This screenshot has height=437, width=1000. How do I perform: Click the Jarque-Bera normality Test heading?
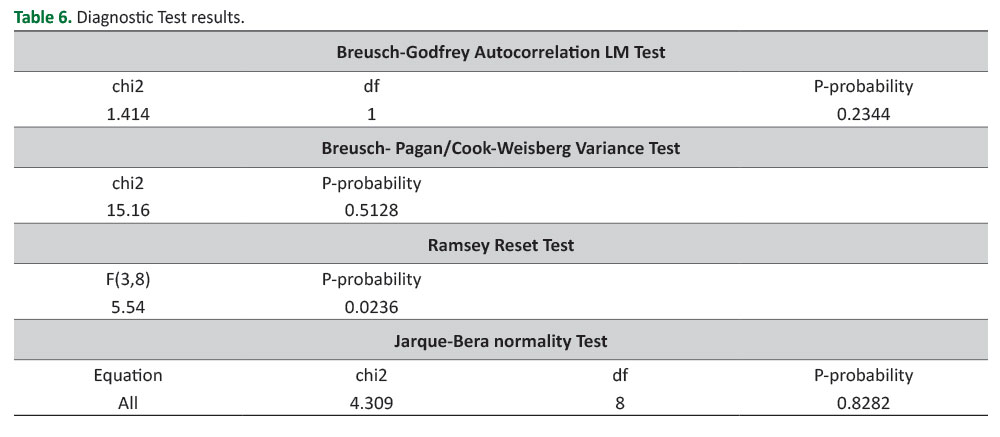click(x=501, y=341)
